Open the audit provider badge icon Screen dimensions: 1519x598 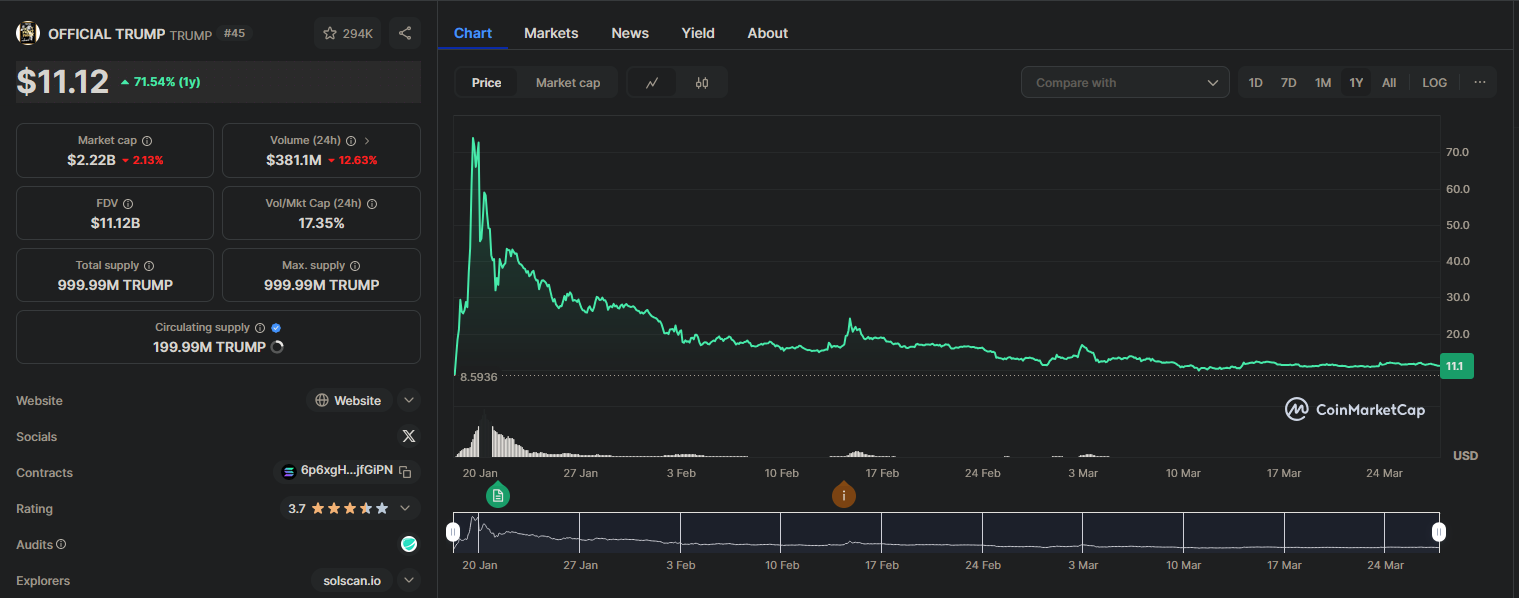(x=409, y=544)
